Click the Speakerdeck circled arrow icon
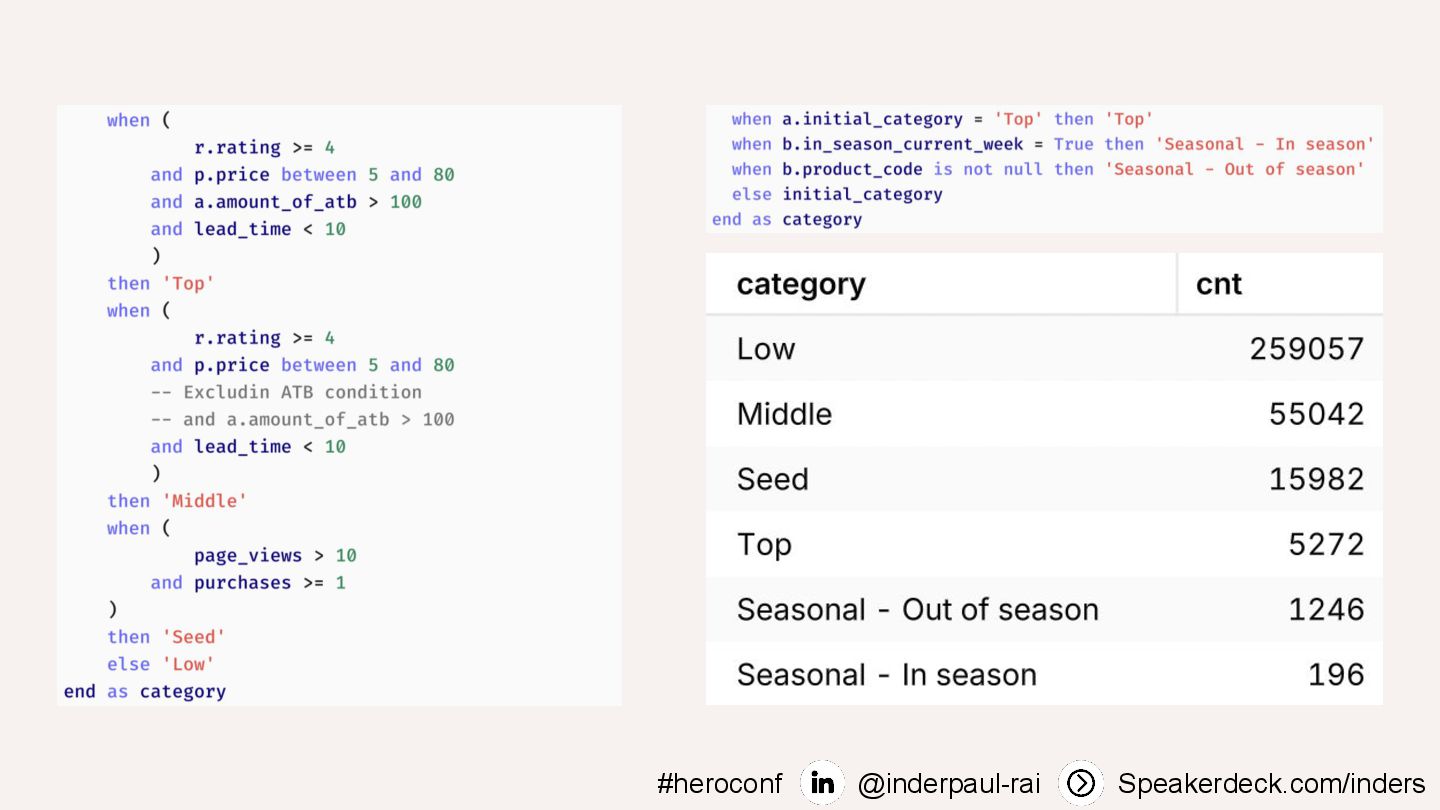The height and width of the screenshot is (810, 1440). point(1080,783)
